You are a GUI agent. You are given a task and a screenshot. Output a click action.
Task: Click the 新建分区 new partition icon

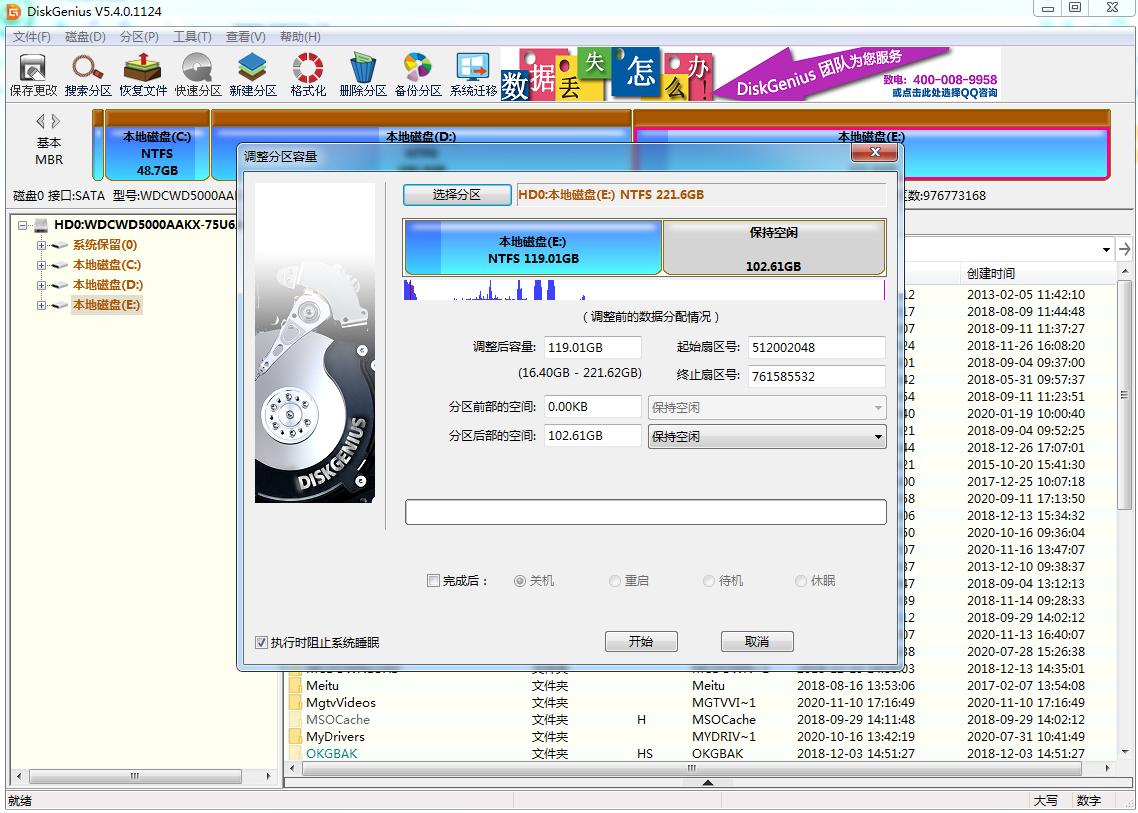tap(253, 75)
